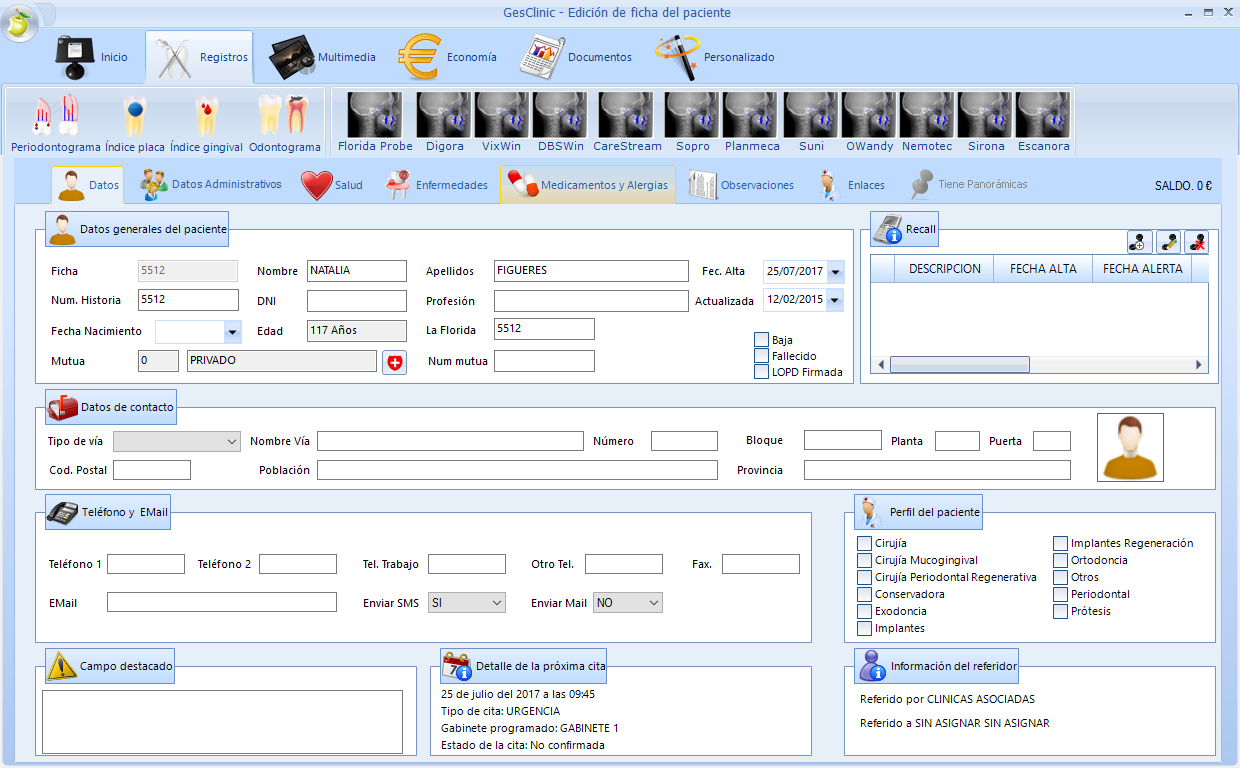Delete the selected Recall entry

pos(1196,241)
